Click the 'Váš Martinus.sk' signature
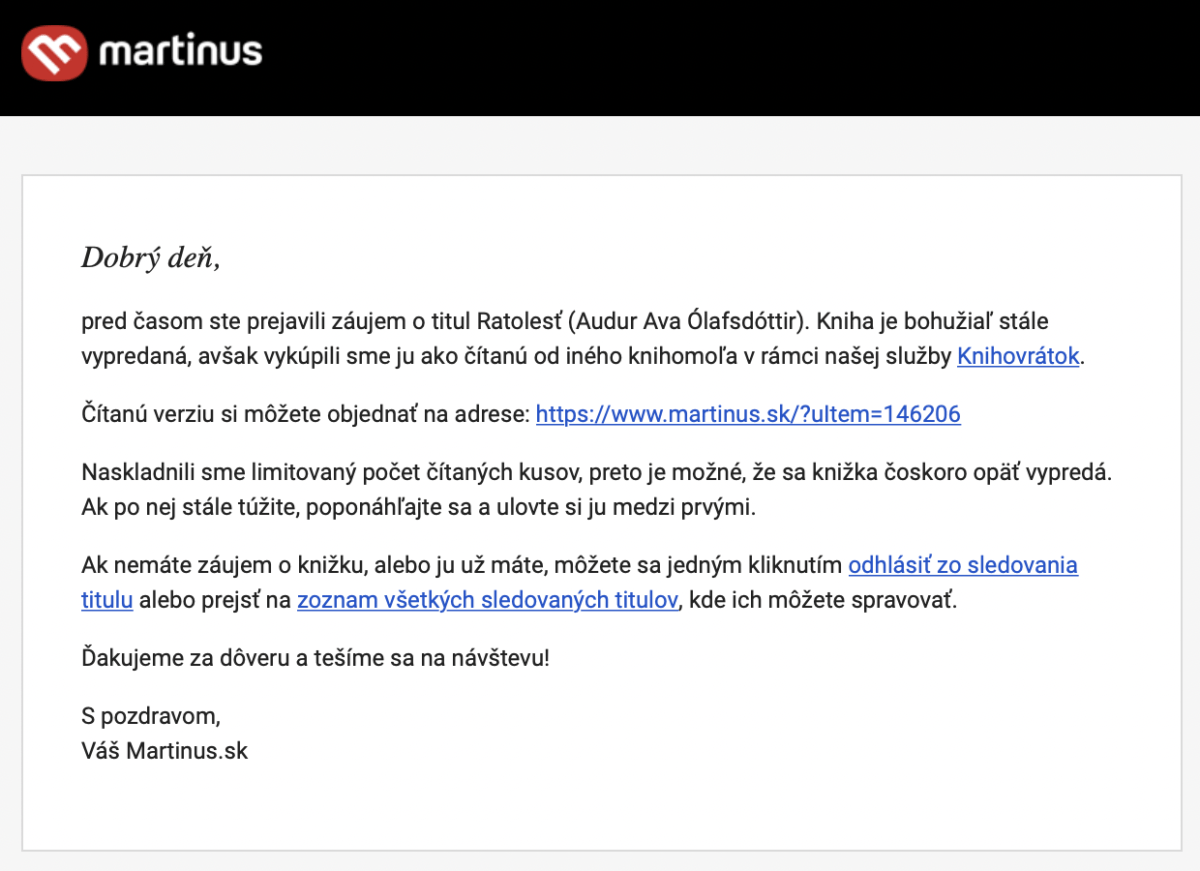This screenshot has height=871, width=1200. (x=164, y=750)
